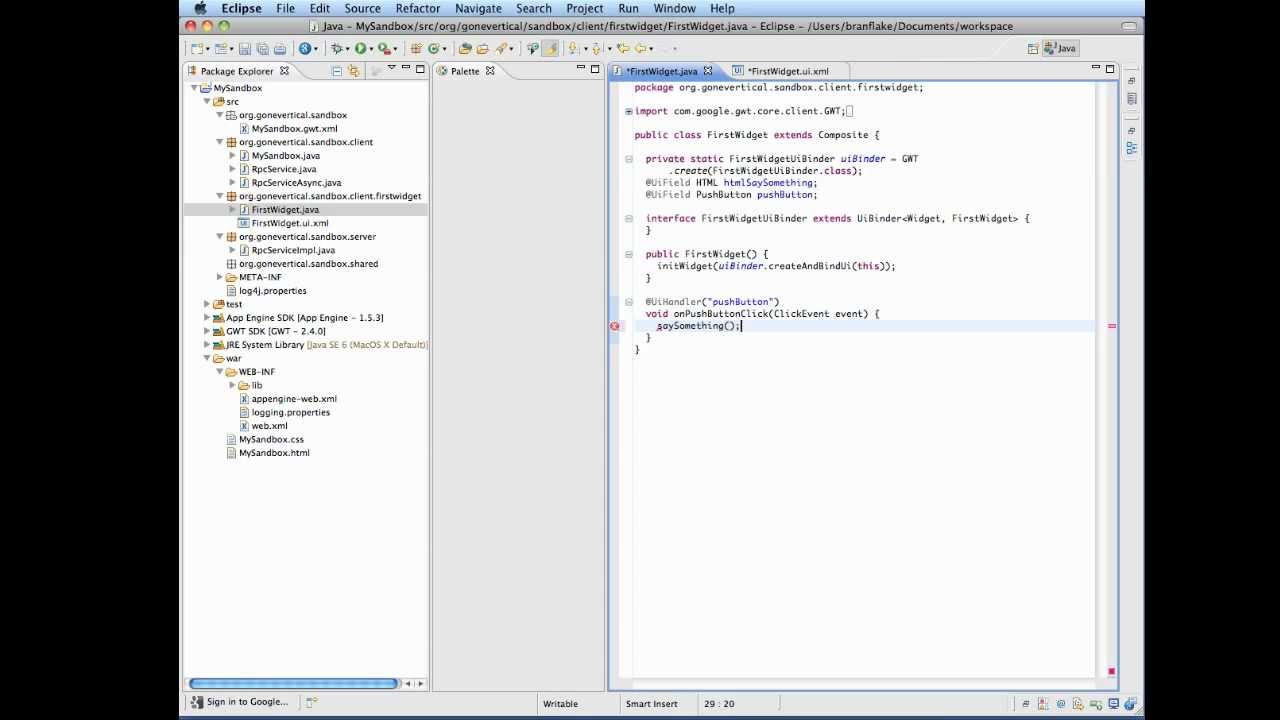
Task: Click the Debug bug icon
Action: [337, 48]
